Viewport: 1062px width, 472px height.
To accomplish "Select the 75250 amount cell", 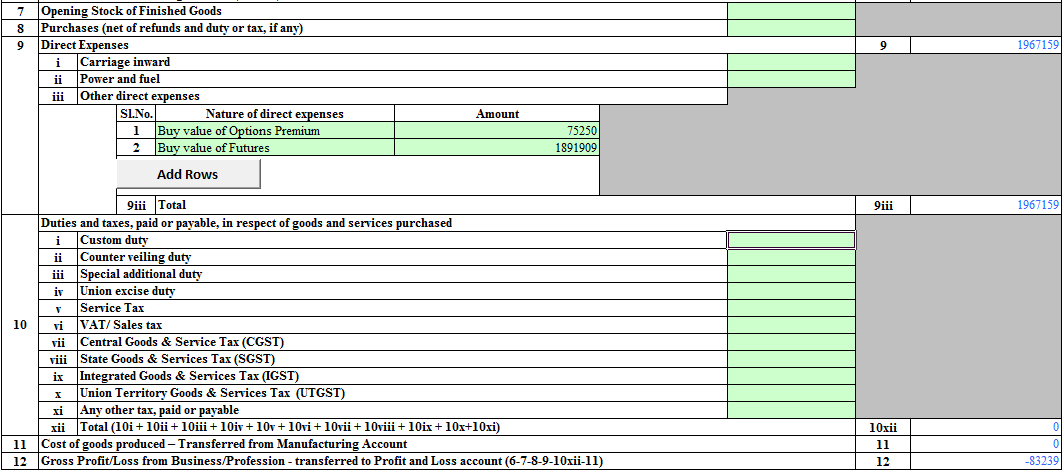I will [x=496, y=131].
